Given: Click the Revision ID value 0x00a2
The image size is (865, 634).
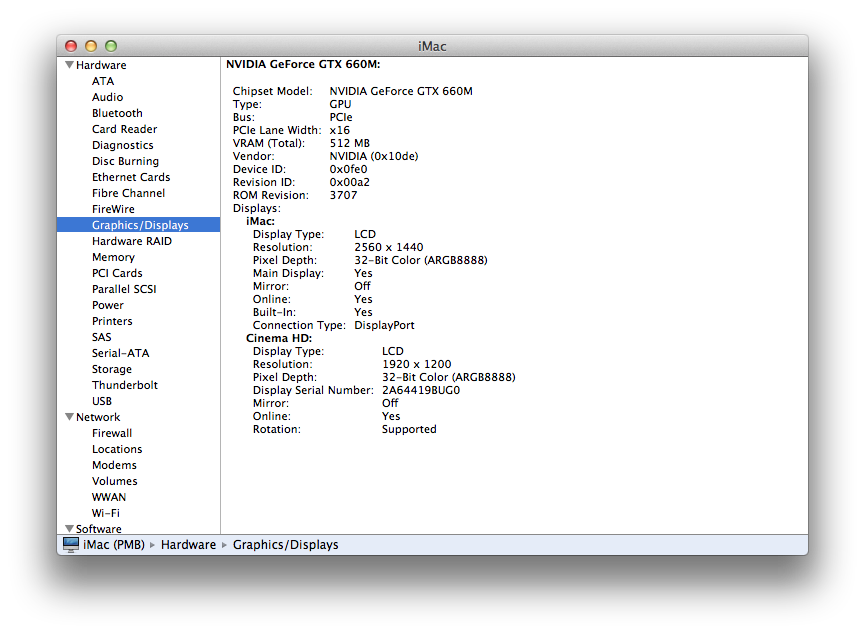Looking at the screenshot, I should click(350, 182).
